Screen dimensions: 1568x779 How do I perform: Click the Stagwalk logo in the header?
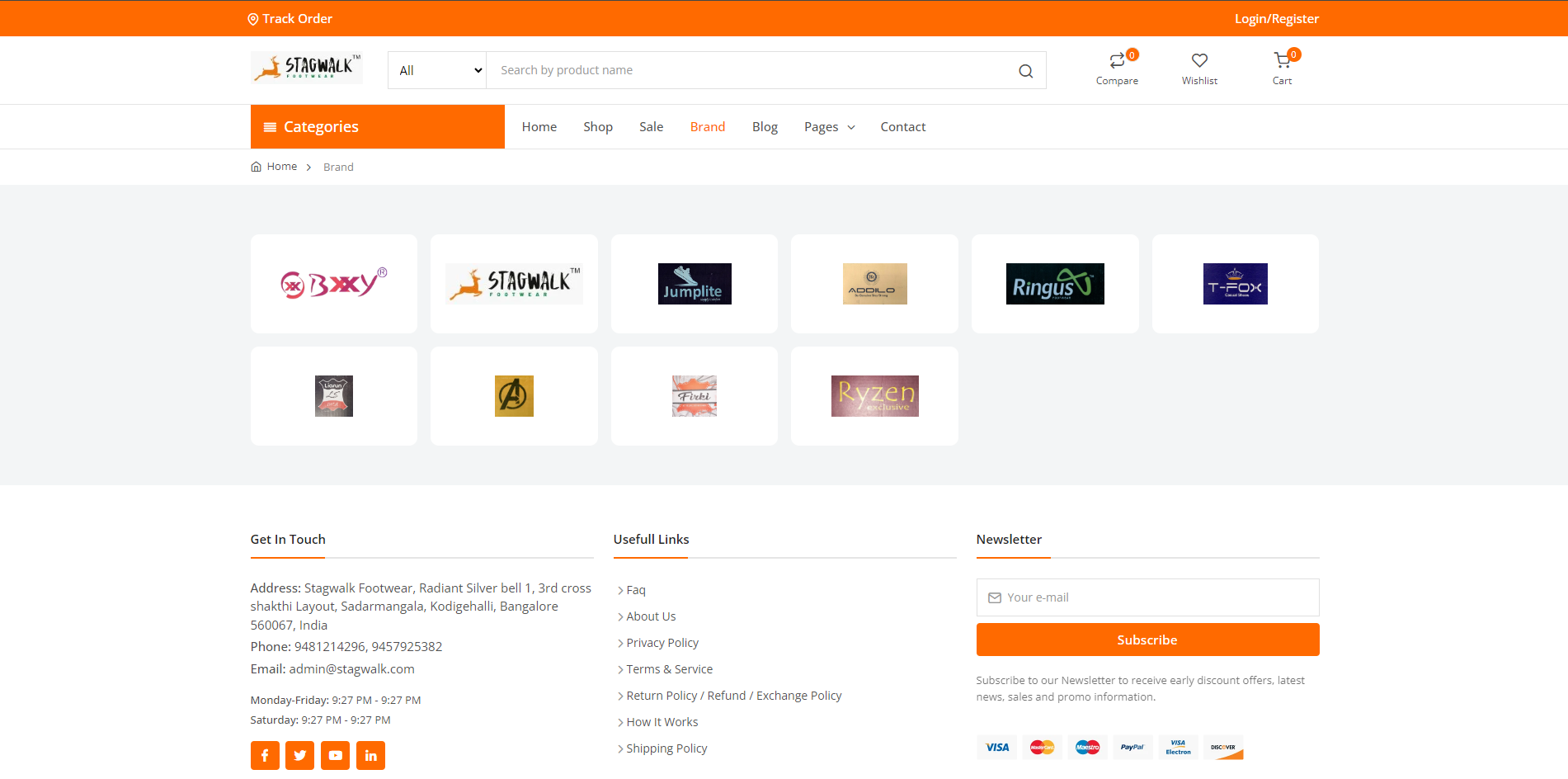[306, 68]
